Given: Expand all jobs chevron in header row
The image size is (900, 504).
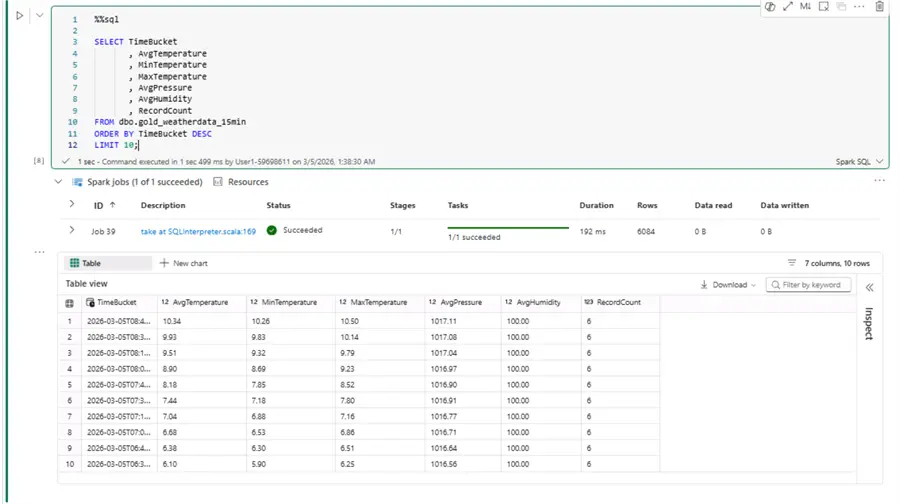Looking at the screenshot, I should point(72,204).
